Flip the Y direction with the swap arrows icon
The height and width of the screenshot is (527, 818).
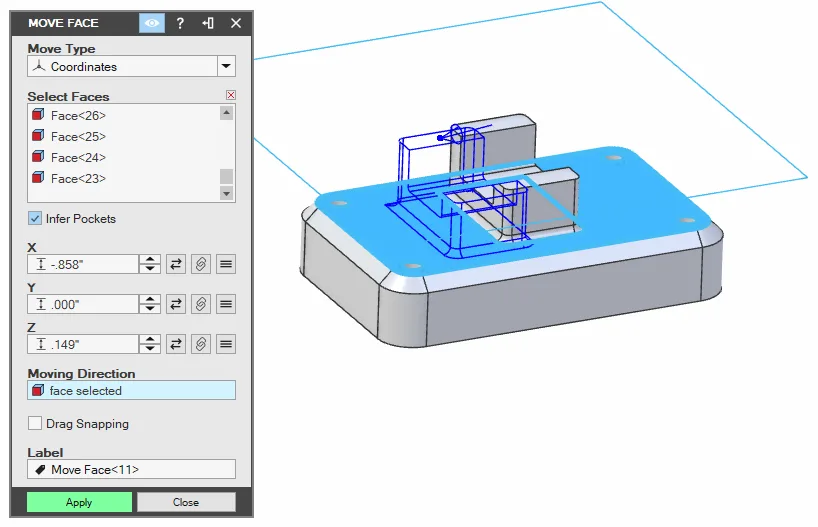click(x=176, y=304)
